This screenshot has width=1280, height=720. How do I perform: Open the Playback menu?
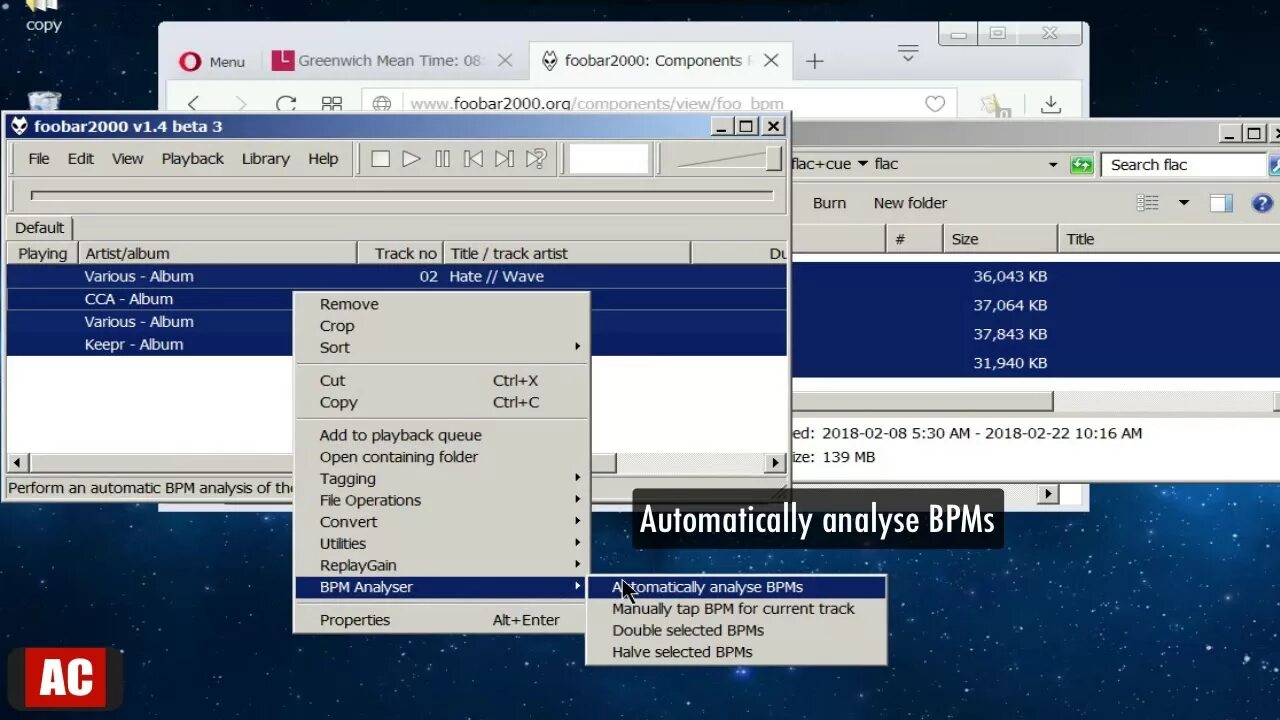(x=193, y=159)
